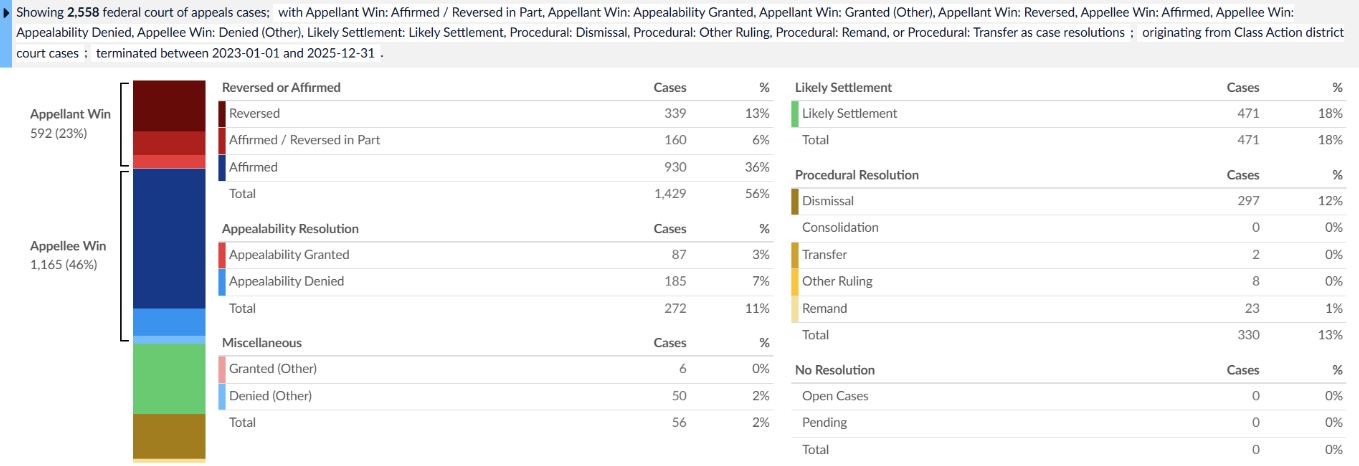
Task: Click the 339 Reversed case count
Action: [x=675, y=114]
